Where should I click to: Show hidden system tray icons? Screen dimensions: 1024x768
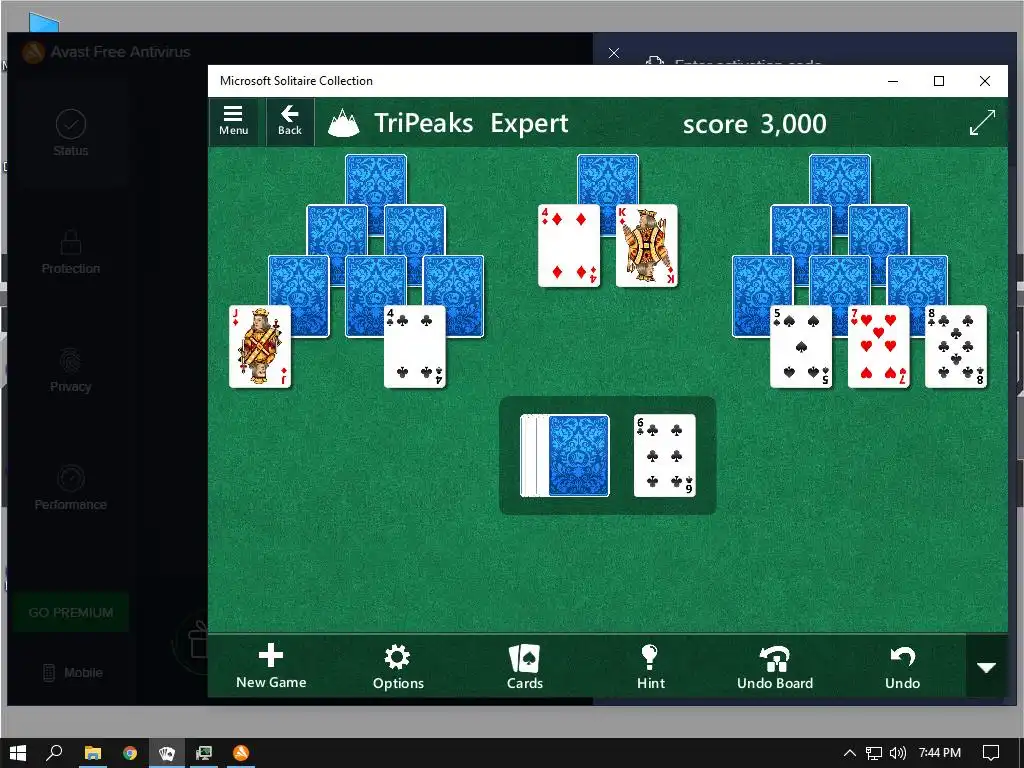849,753
